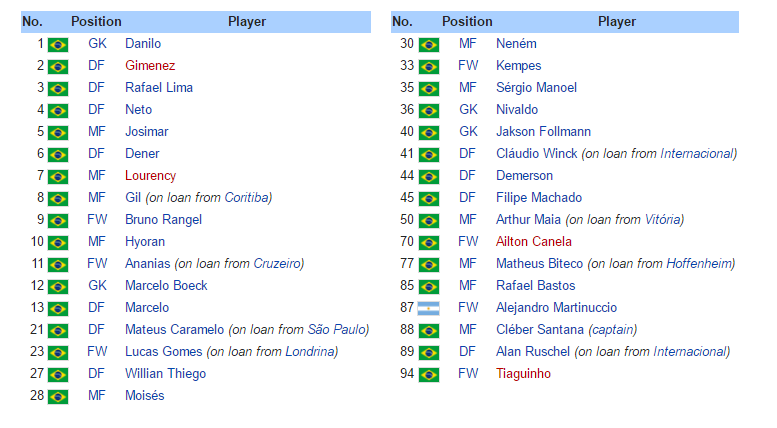The width and height of the screenshot is (777, 428).
Task: Click the flag icon in Bruno Rangel's row
Action: (x=58, y=220)
